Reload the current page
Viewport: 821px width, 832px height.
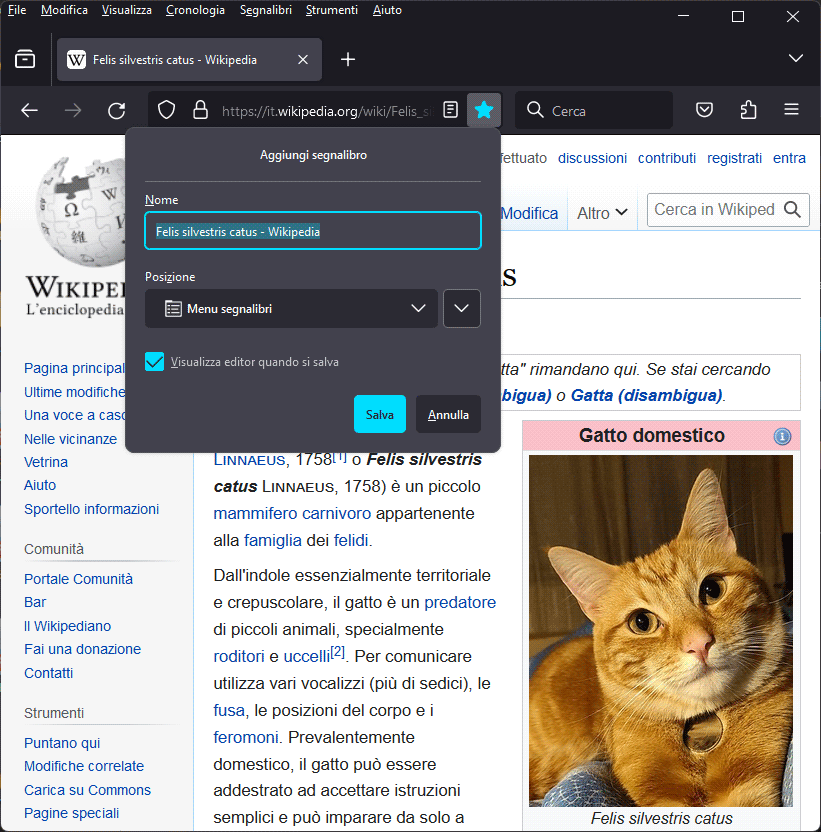point(117,110)
